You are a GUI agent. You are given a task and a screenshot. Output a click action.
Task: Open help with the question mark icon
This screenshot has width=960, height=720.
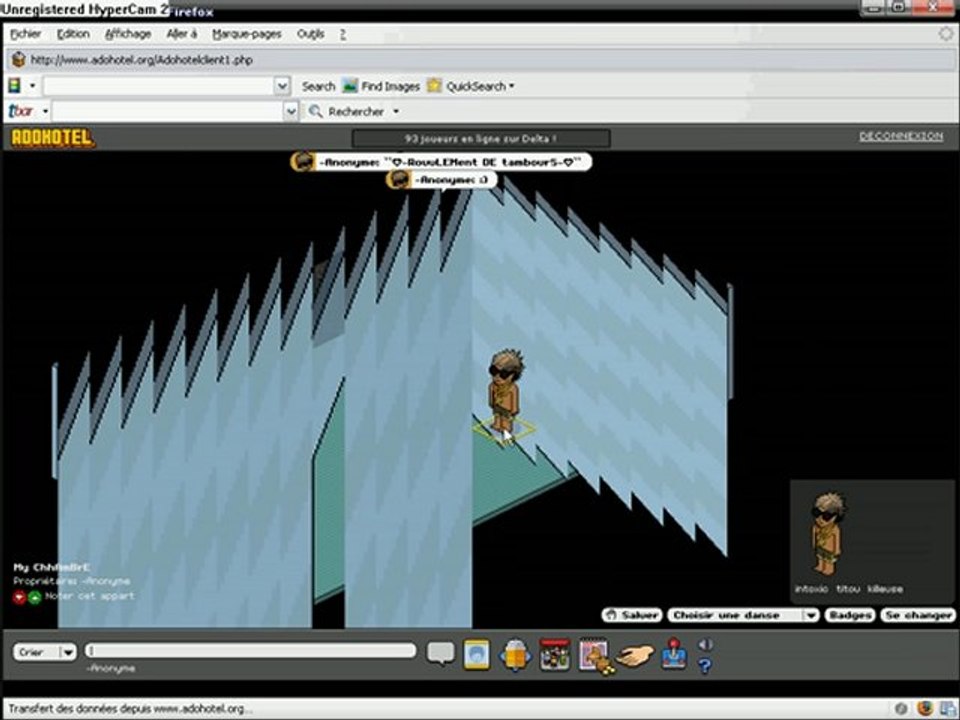point(705,666)
